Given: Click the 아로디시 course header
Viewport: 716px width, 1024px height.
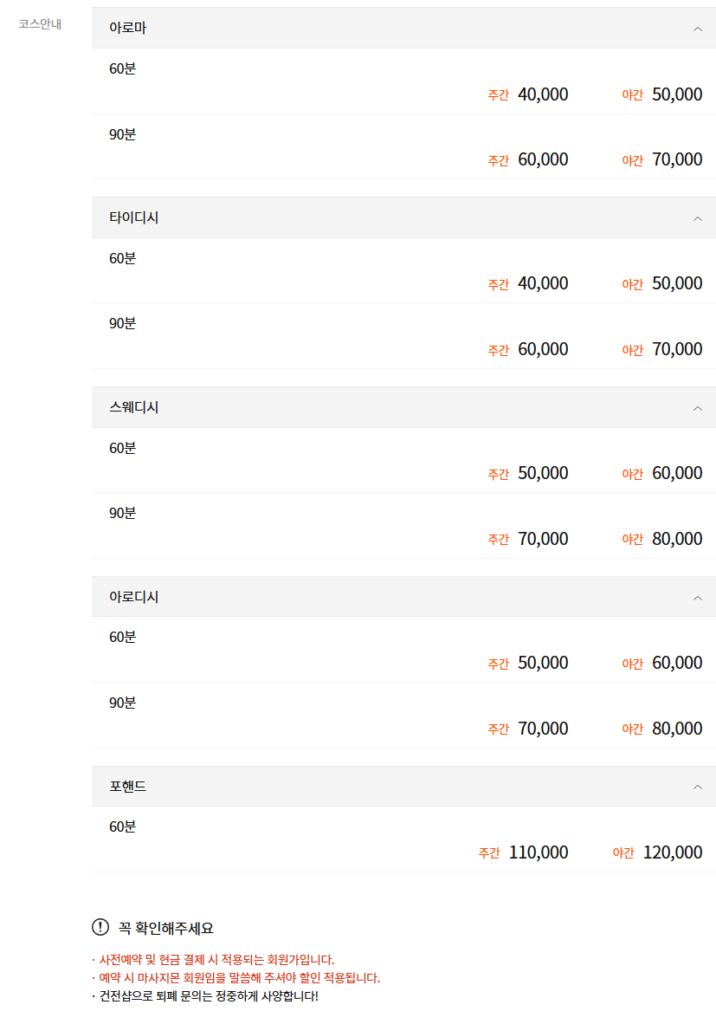Looking at the screenshot, I should pos(134,596).
